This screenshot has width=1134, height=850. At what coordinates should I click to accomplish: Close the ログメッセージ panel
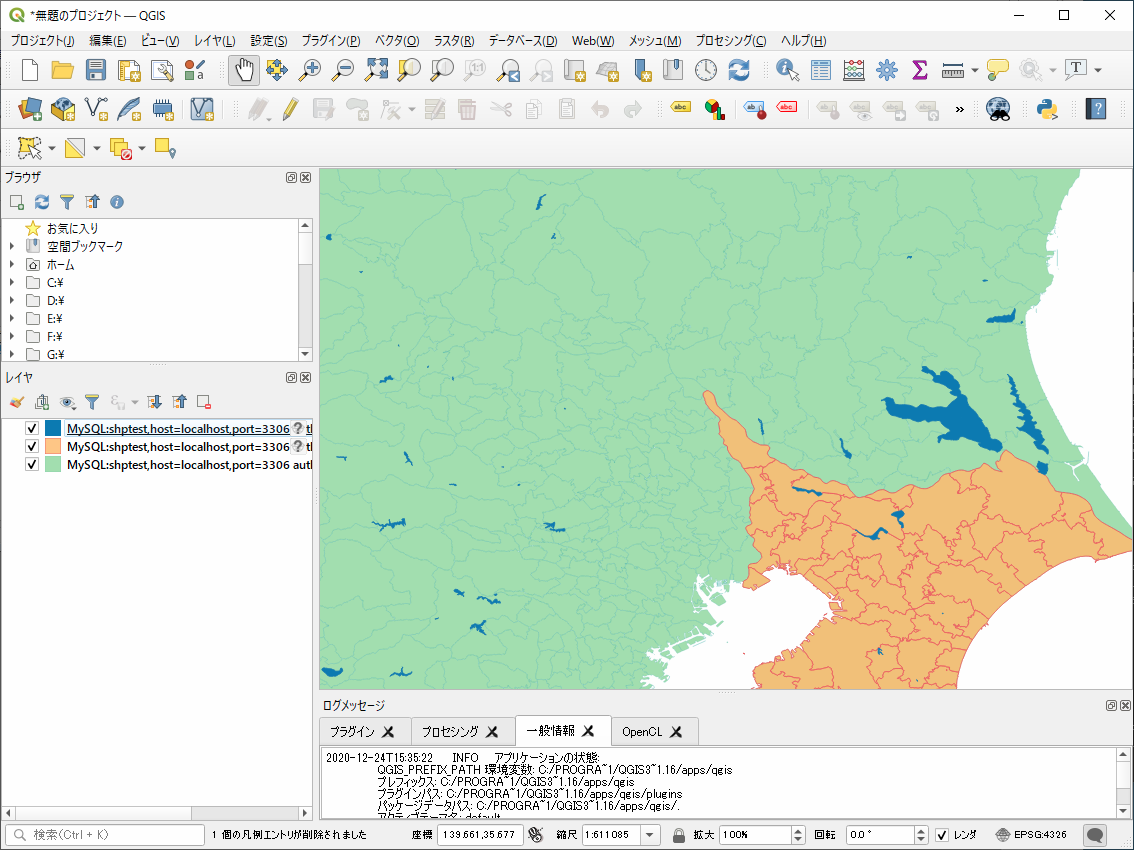tap(1125, 705)
